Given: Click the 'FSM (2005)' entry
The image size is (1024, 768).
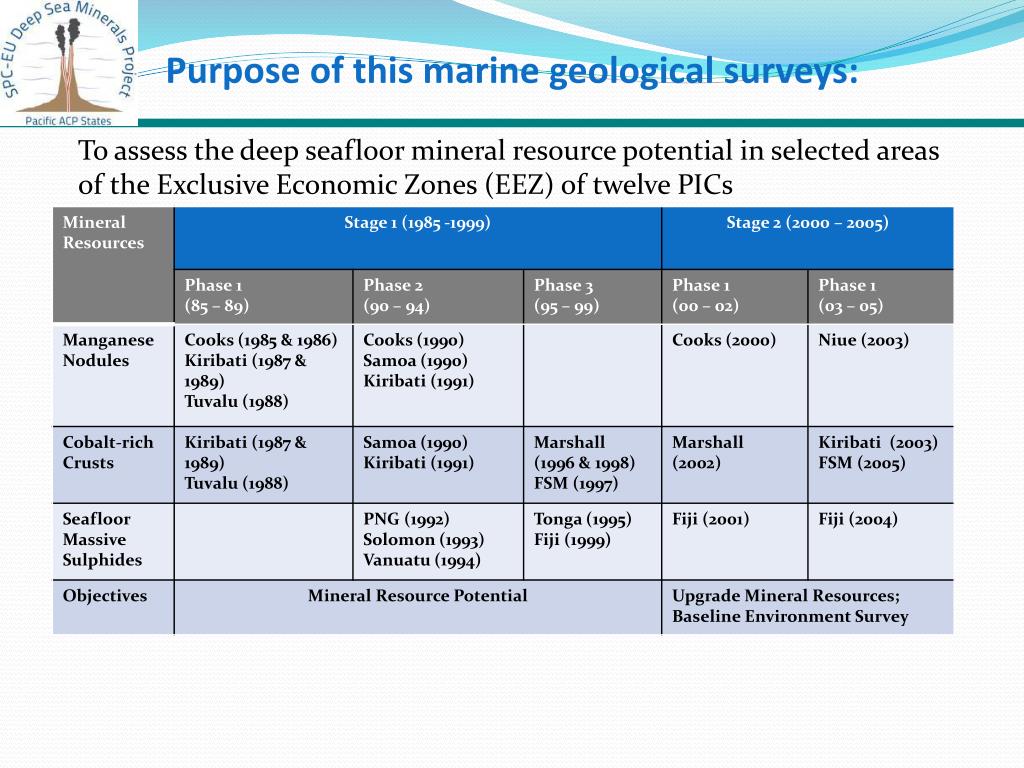Looking at the screenshot, I should (x=862, y=463).
